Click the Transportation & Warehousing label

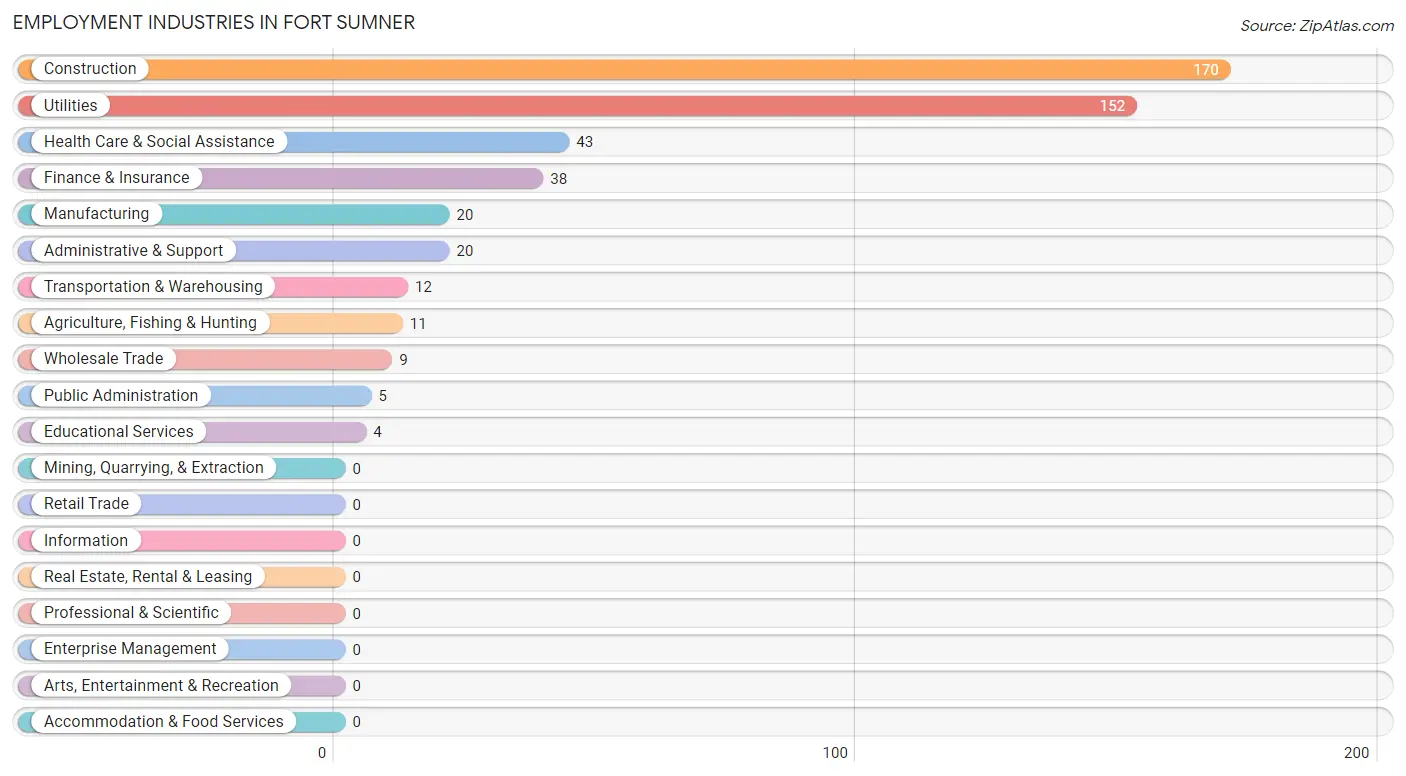[153, 286]
